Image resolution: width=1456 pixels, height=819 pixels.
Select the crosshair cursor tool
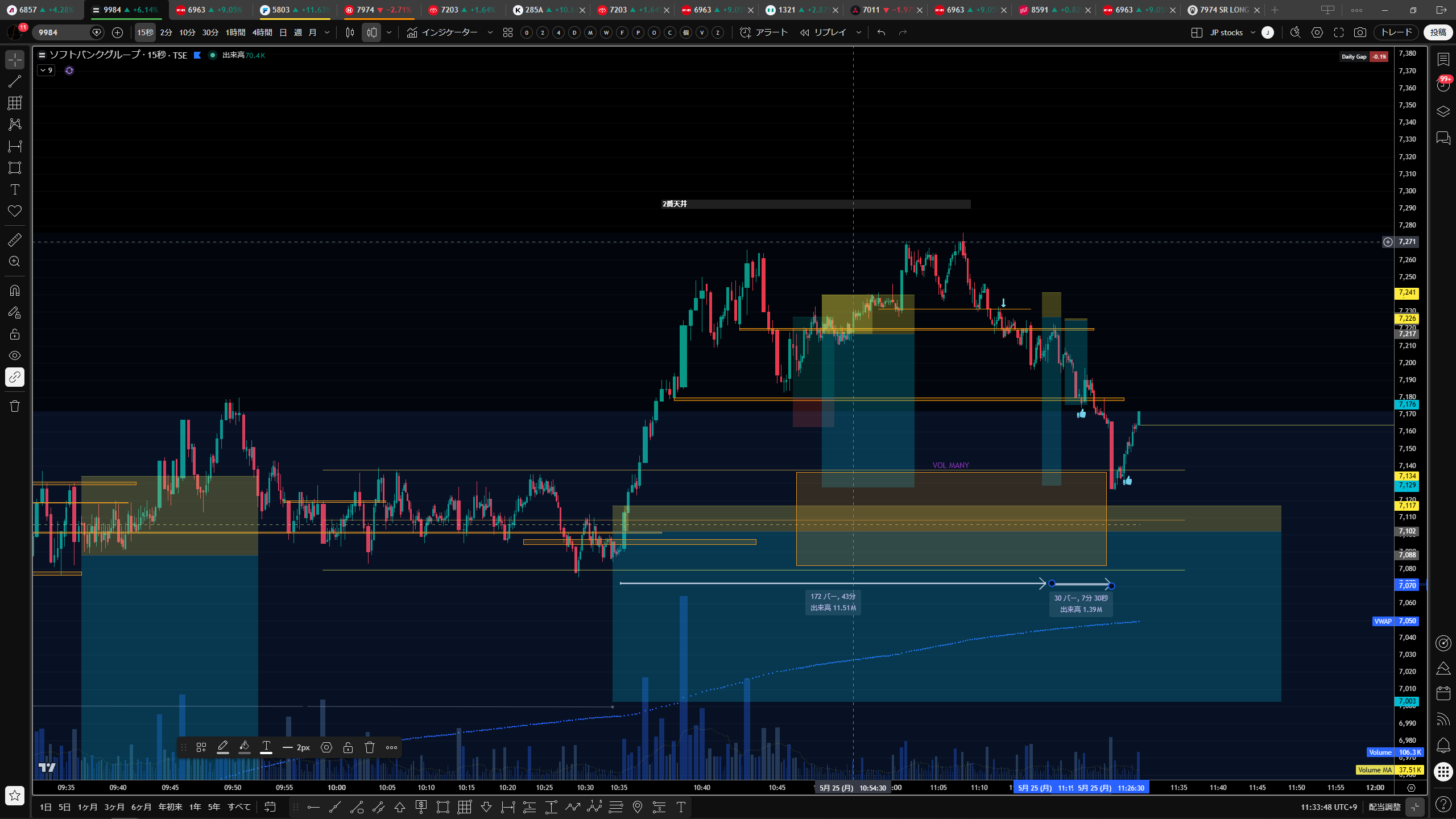coord(15,60)
